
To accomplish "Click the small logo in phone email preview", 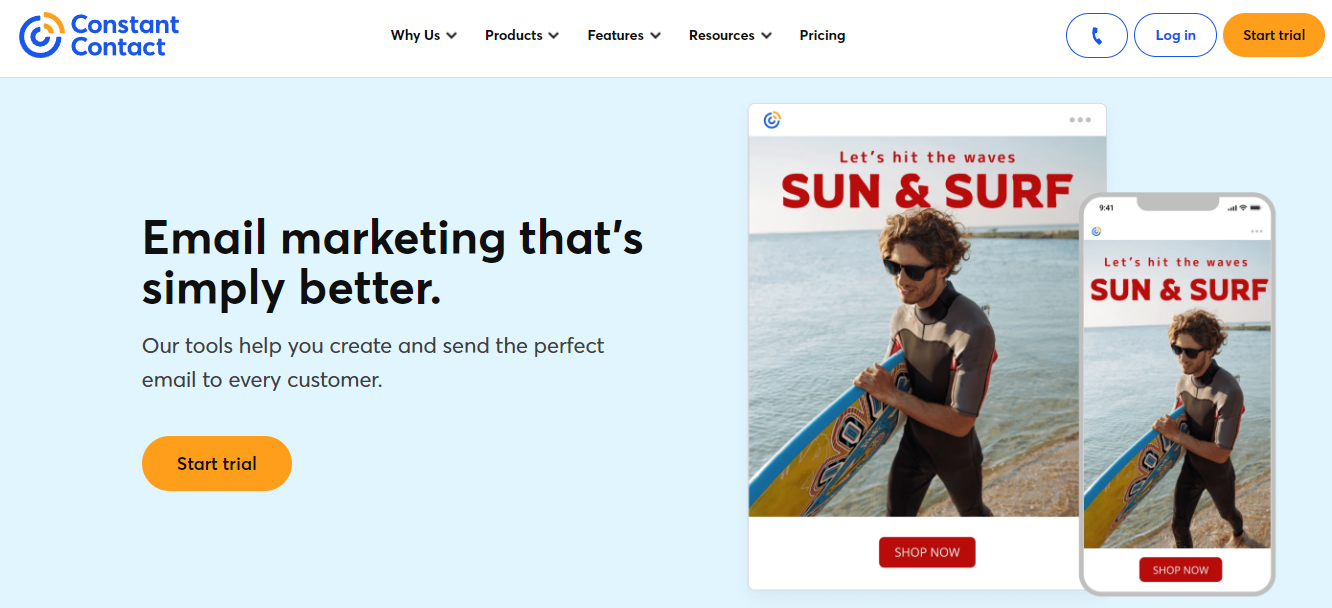I will coord(1096,231).
